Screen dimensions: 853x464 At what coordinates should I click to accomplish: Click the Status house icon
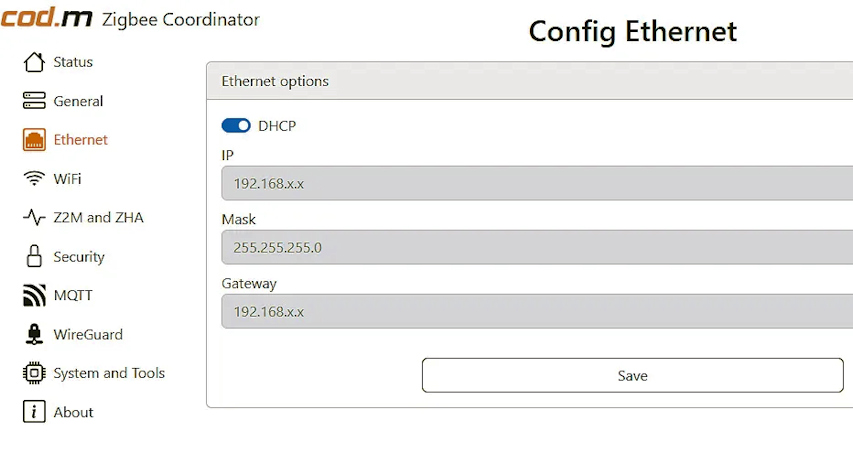pos(34,62)
